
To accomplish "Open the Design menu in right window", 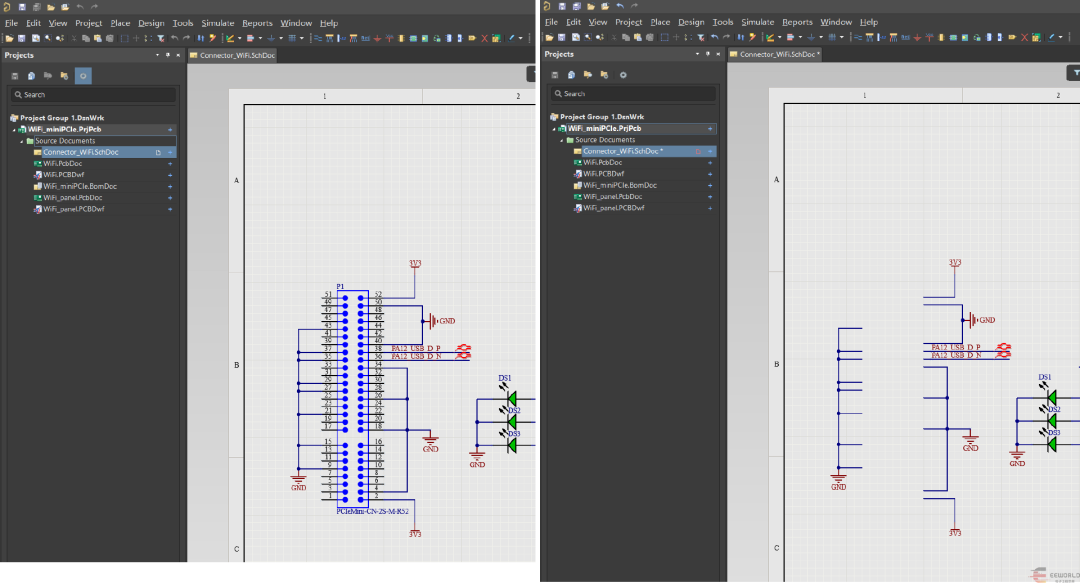I will pyautogui.click(x=691, y=22).
